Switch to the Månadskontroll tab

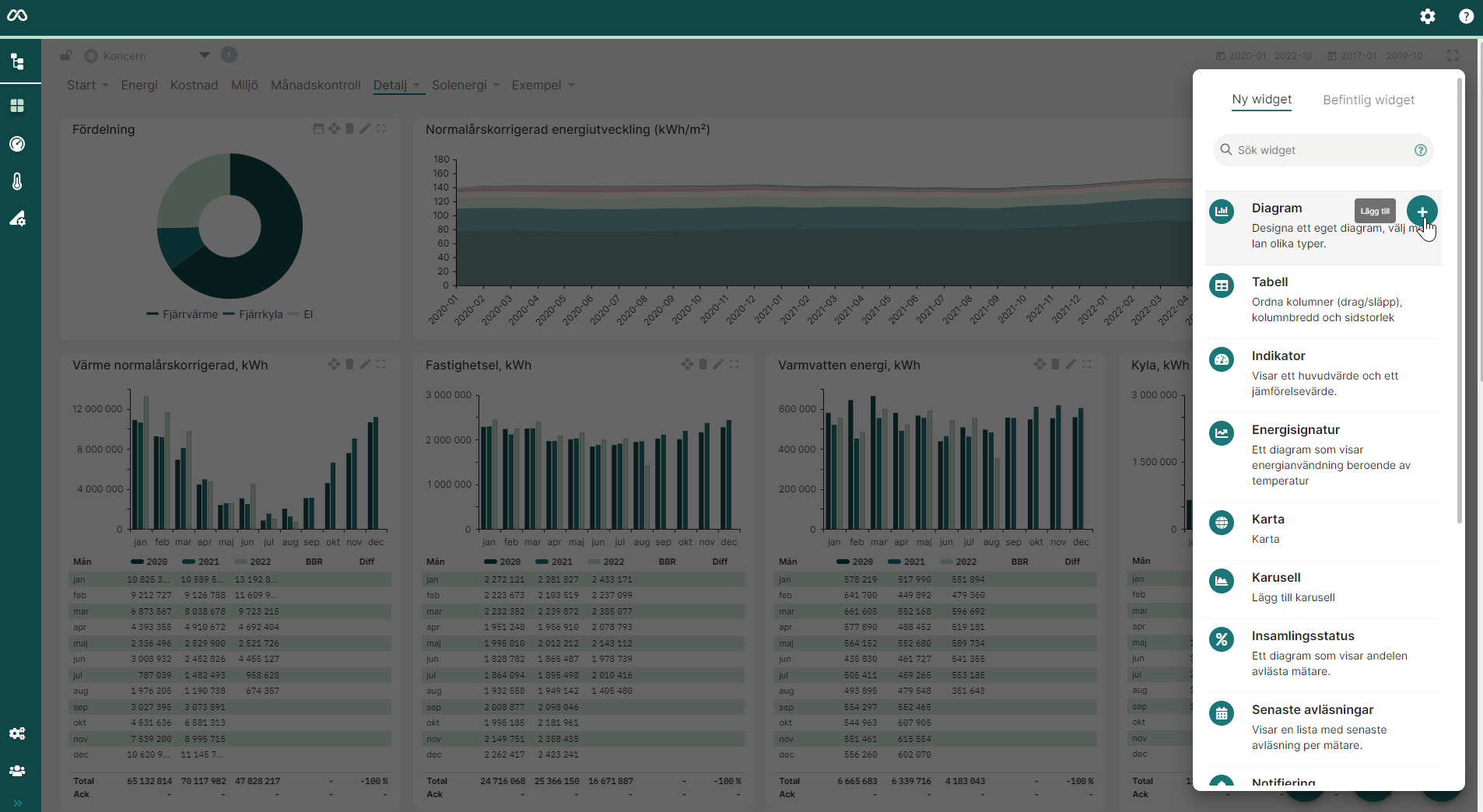click(x=316, y=86)
